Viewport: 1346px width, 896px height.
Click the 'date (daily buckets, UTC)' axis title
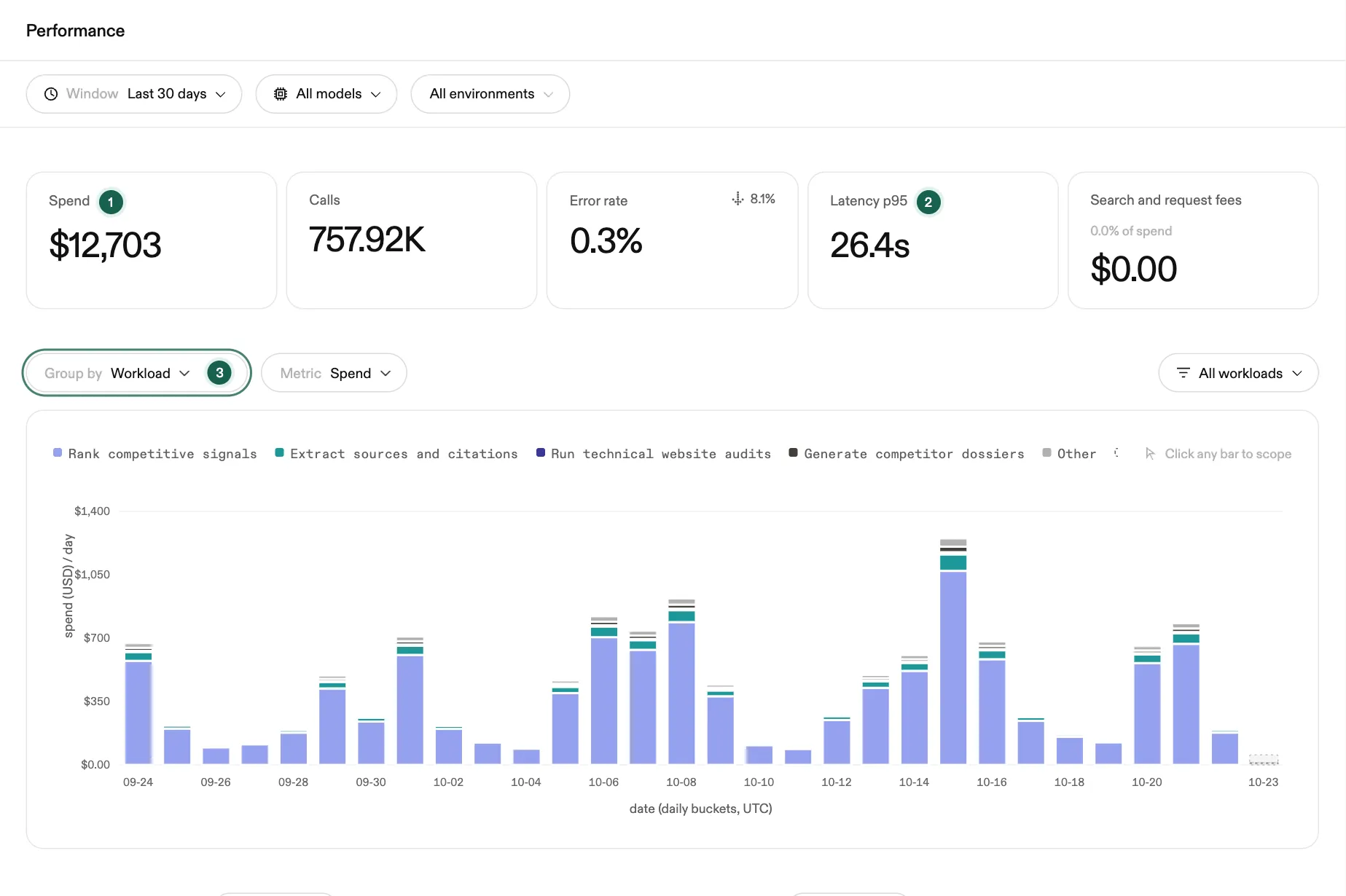pos(701,809)
